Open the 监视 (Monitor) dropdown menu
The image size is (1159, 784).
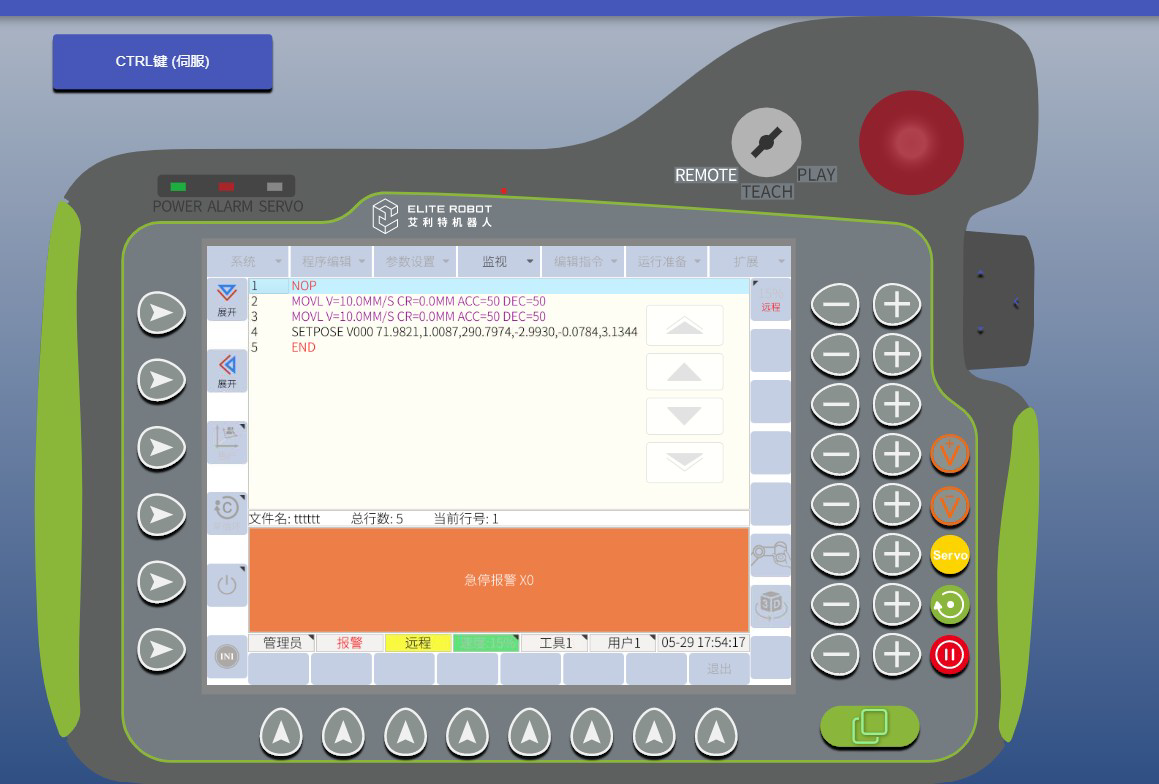pyautogui.click(x=498, y=262)
